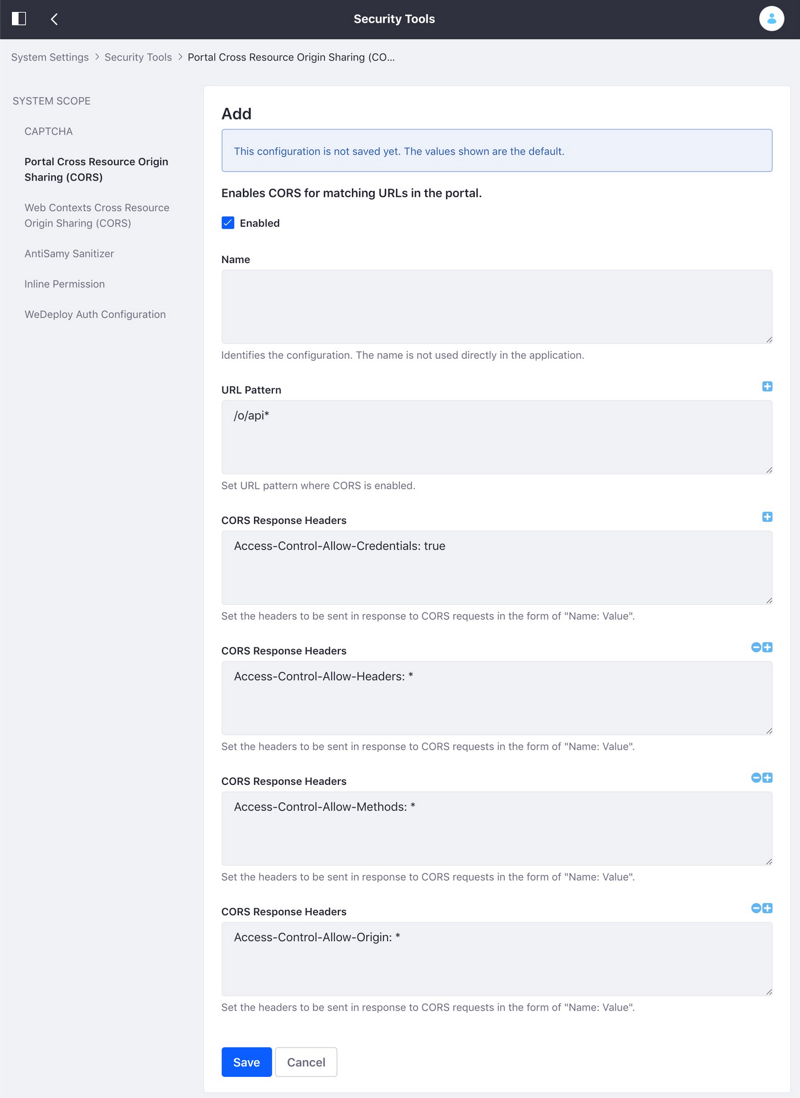Save the CORS configuration
The image size is (800, 1098).
click(x=247, y=1062)
